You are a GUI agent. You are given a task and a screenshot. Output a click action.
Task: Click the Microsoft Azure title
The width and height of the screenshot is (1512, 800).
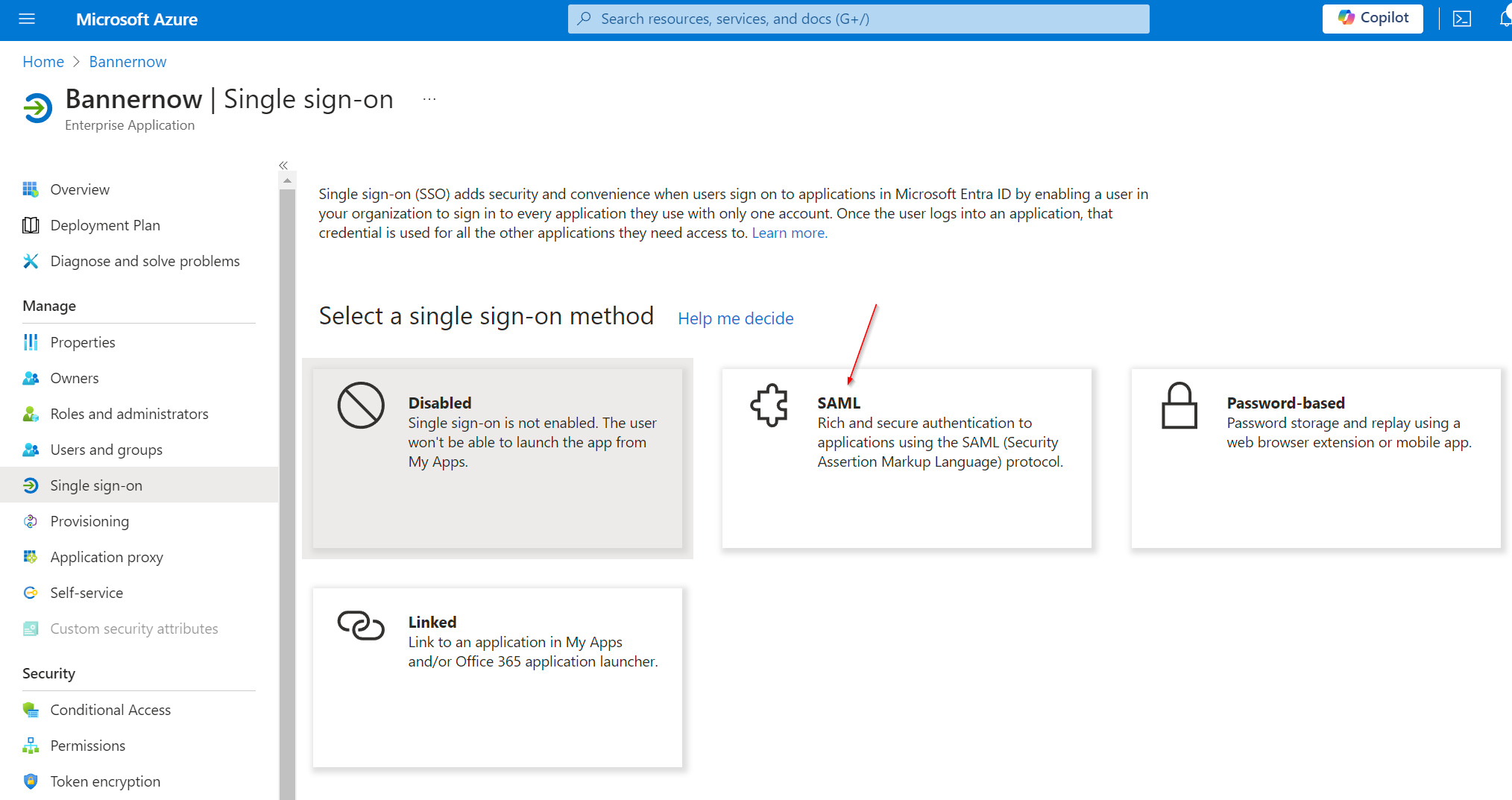point(136,19)
